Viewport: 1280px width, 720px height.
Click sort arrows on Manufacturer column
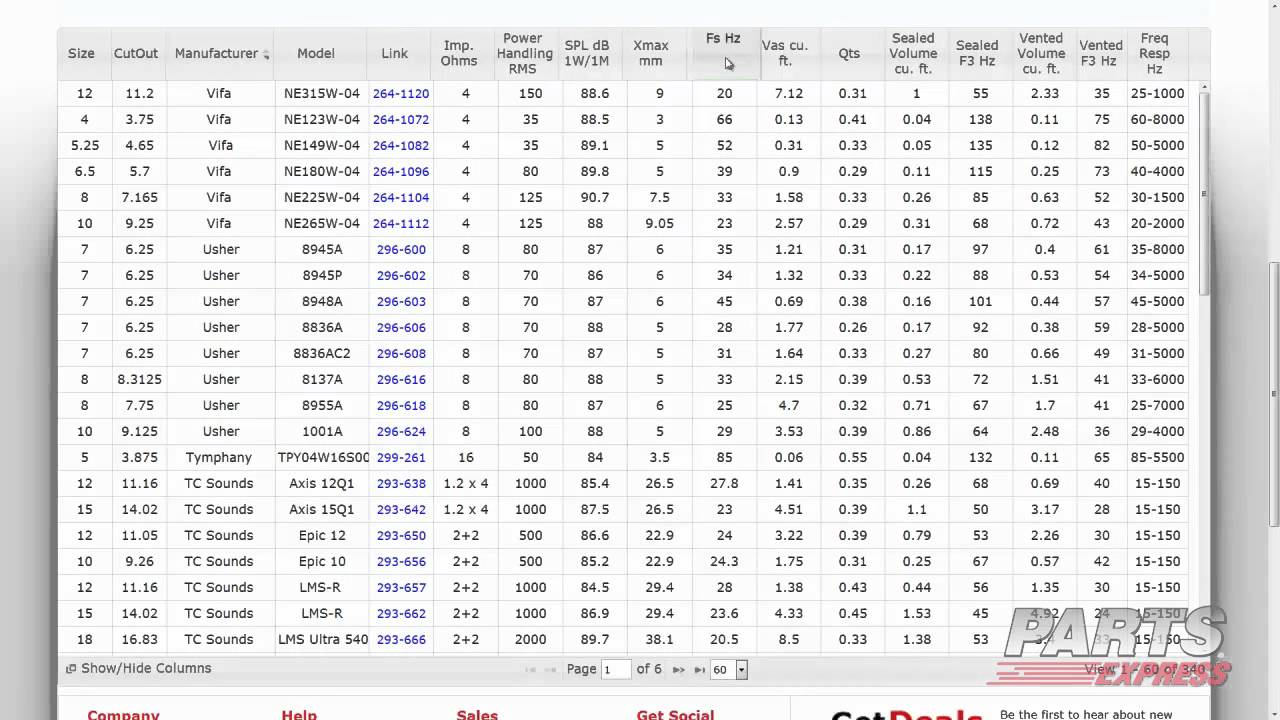click(x=266, y=55)
